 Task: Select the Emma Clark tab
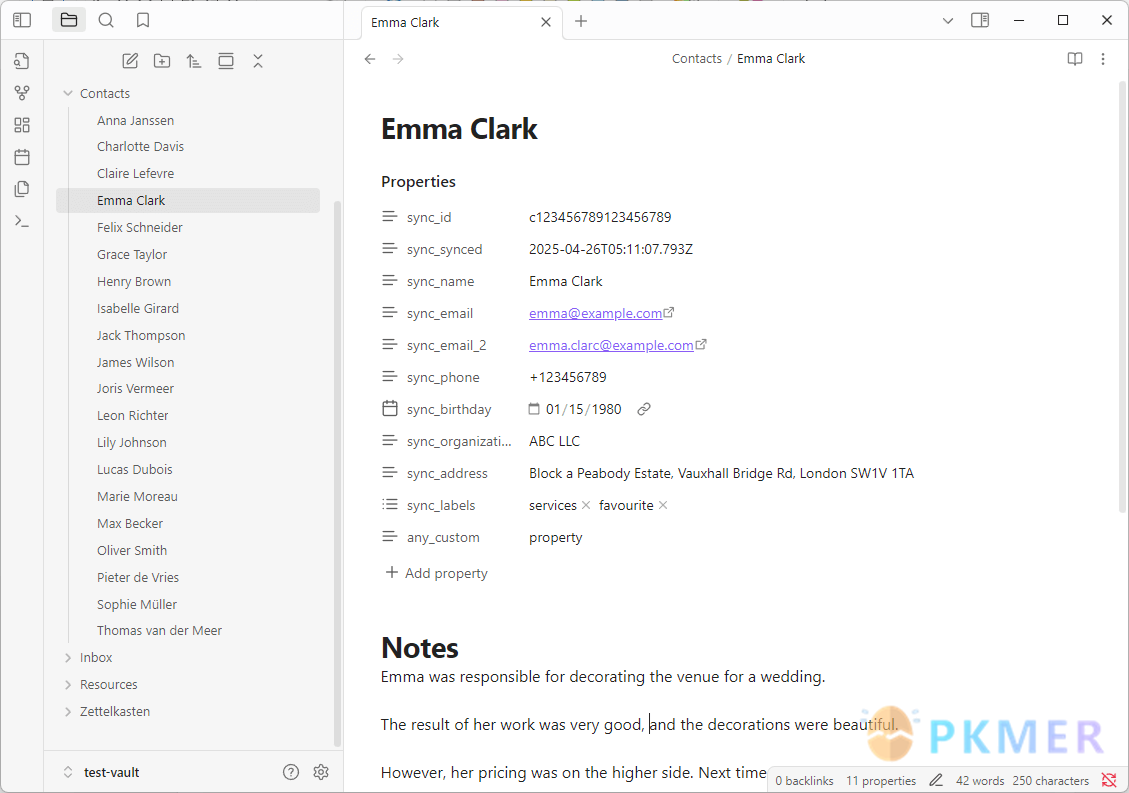click(440, 22)
